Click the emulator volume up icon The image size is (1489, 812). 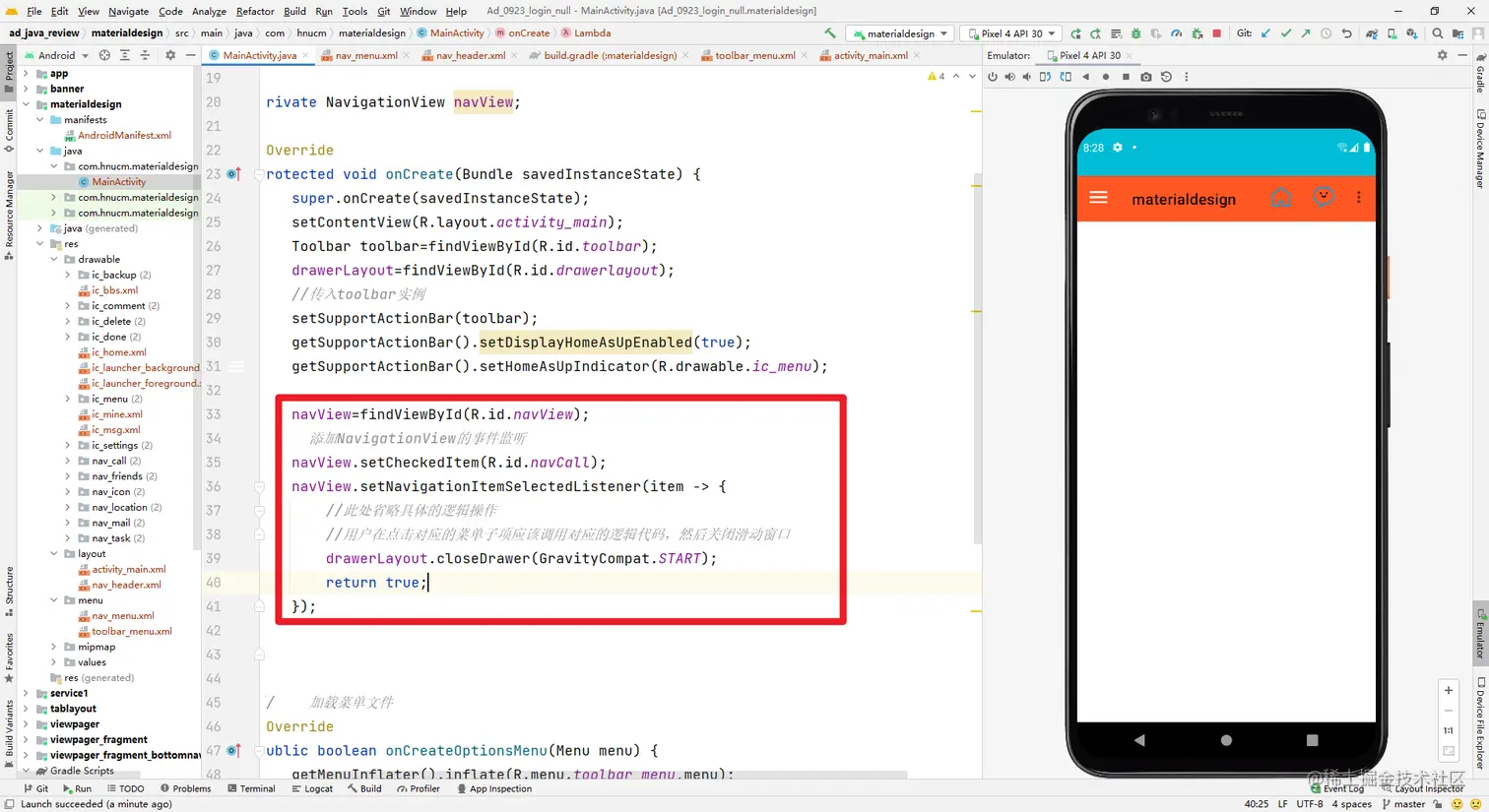point(1010,77)
